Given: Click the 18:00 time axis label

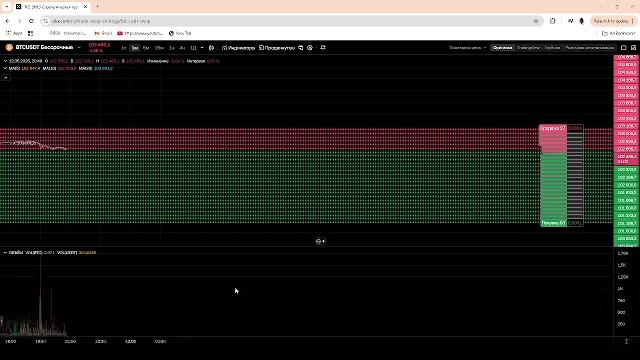Looking at the screenshot, I should (11, 342).
